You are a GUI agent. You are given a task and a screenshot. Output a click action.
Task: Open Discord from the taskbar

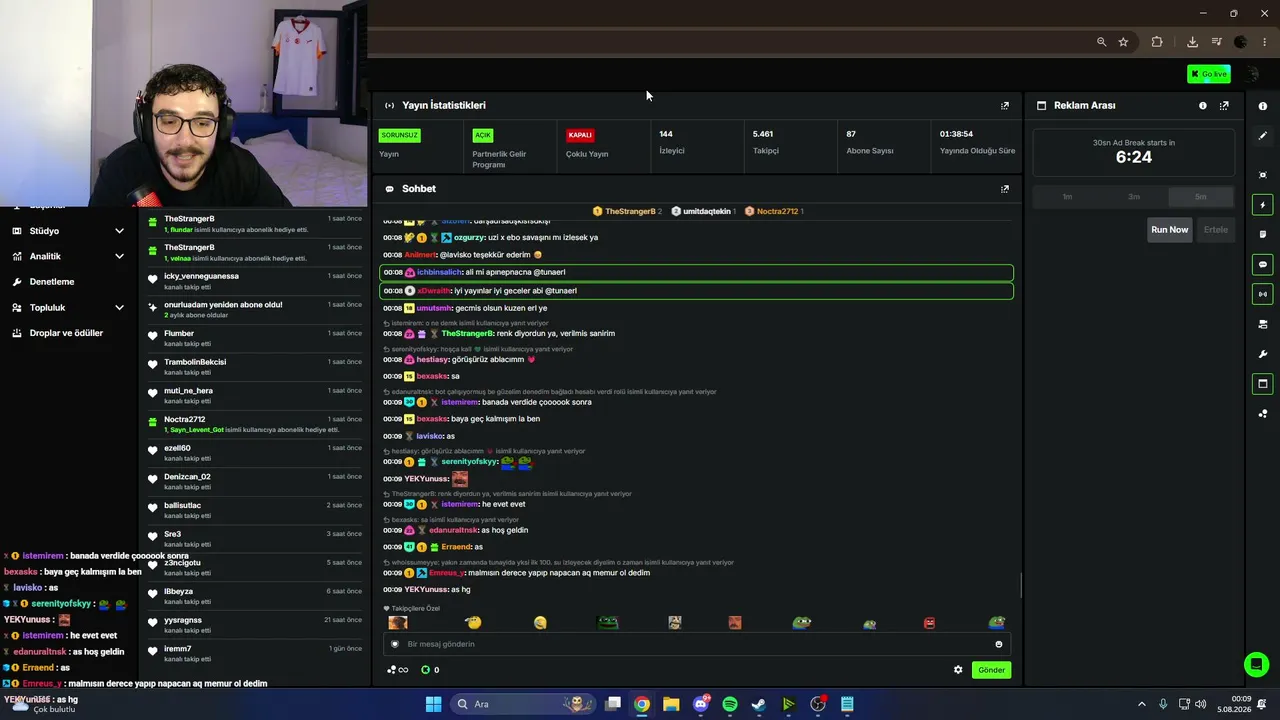click(x=701, y=704)
